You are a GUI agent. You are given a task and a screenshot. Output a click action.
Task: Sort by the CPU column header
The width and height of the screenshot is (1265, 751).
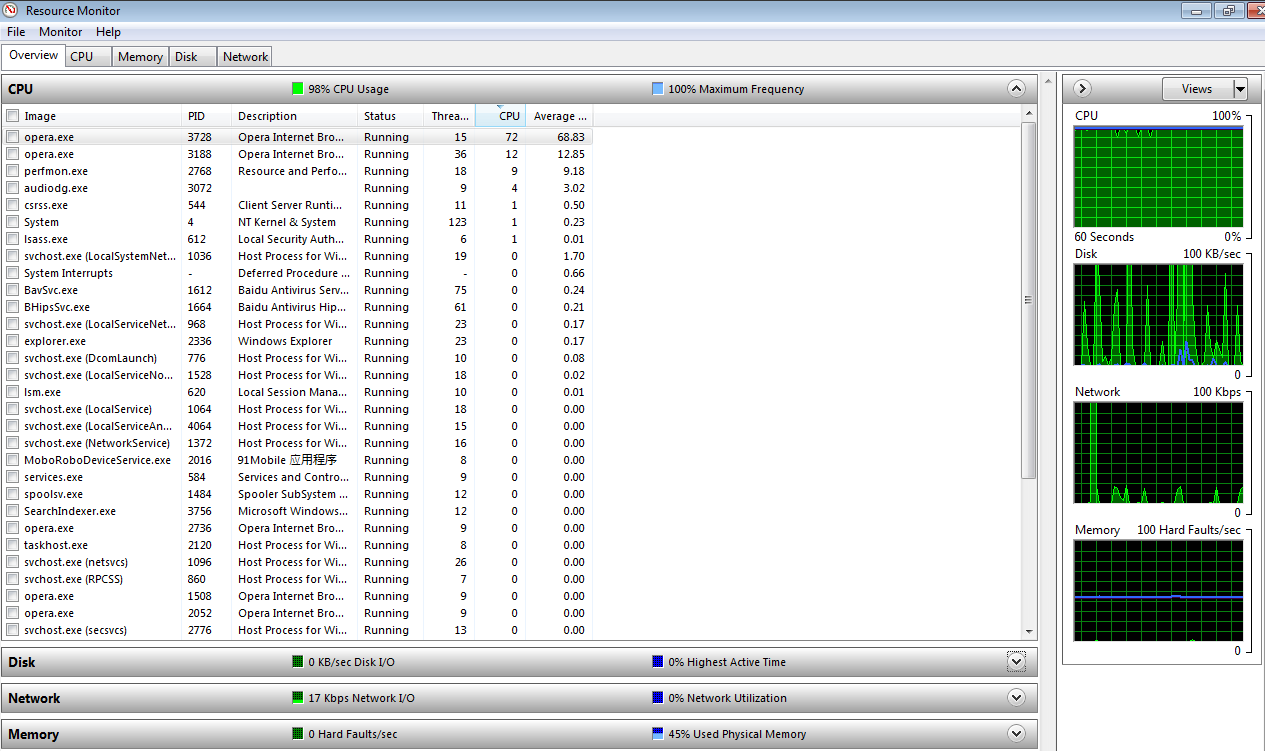tap(501, 116)
